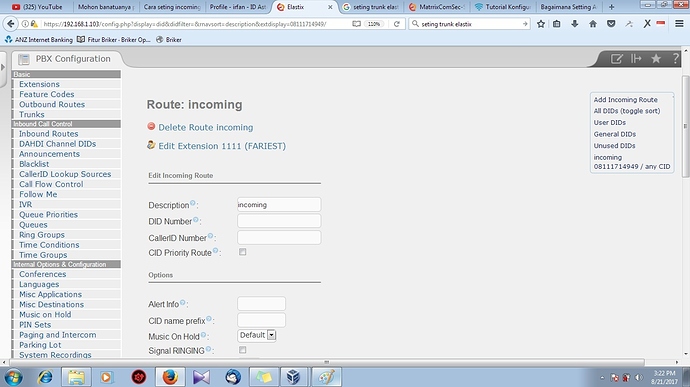This screenshot has width=690, height=387.
Task: Click Delete Route incoming link
Action: (x=206, y=127)
